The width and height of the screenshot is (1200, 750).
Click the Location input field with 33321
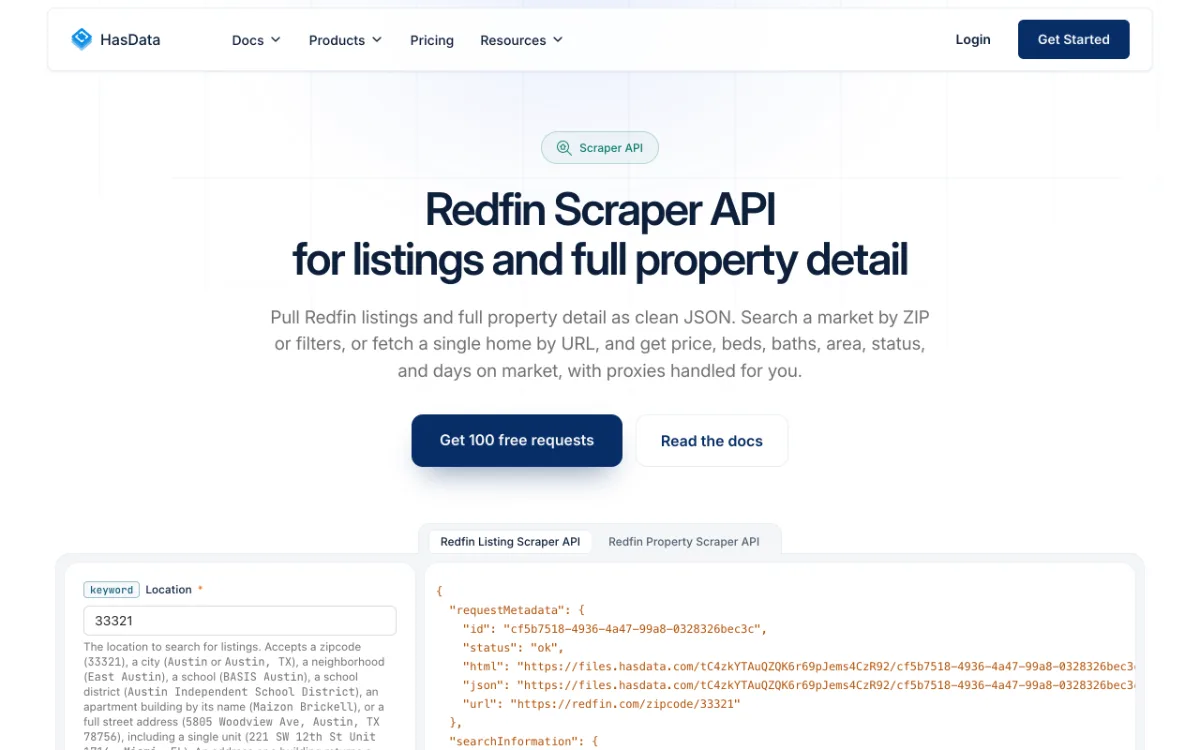[240, 621]
